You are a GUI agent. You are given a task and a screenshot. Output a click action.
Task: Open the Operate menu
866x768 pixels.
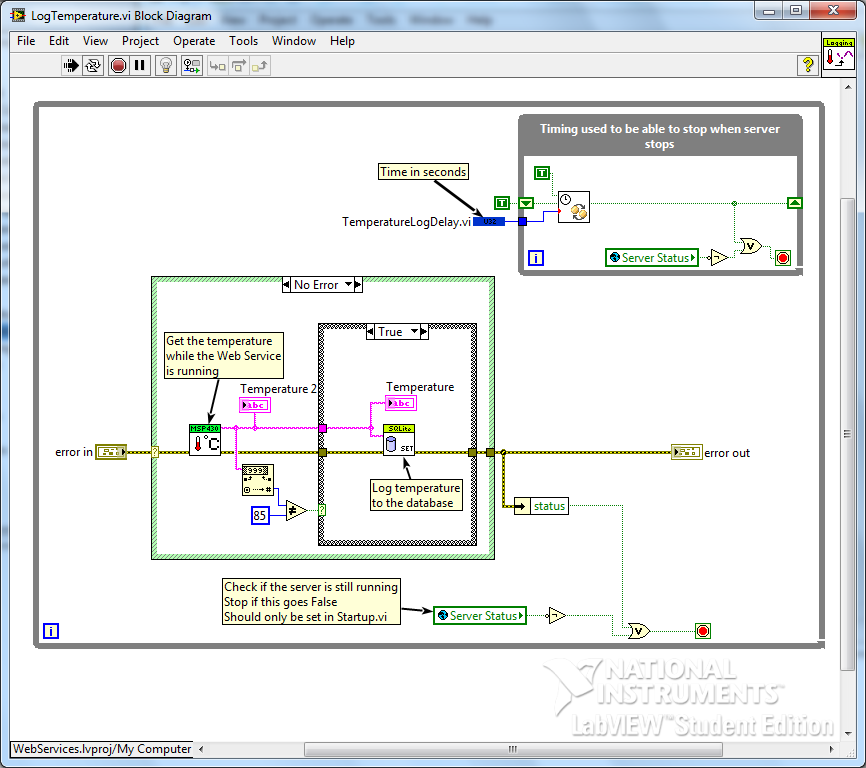194,41
